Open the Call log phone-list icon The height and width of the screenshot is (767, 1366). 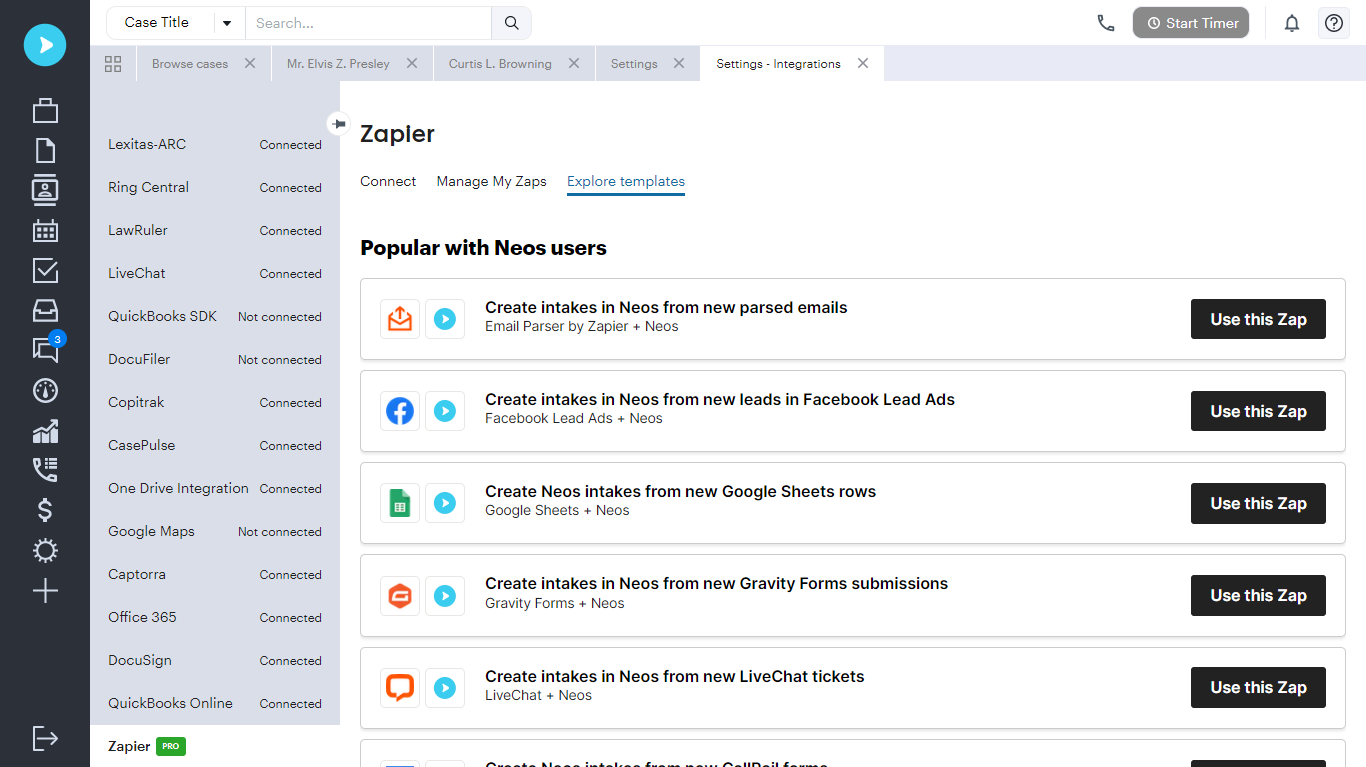[45, 470]
